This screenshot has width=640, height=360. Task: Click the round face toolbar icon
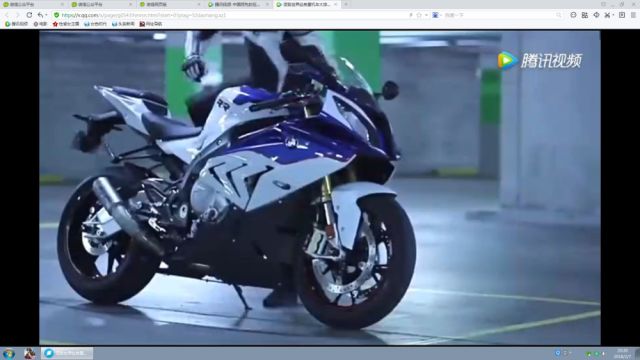(573, 15)
